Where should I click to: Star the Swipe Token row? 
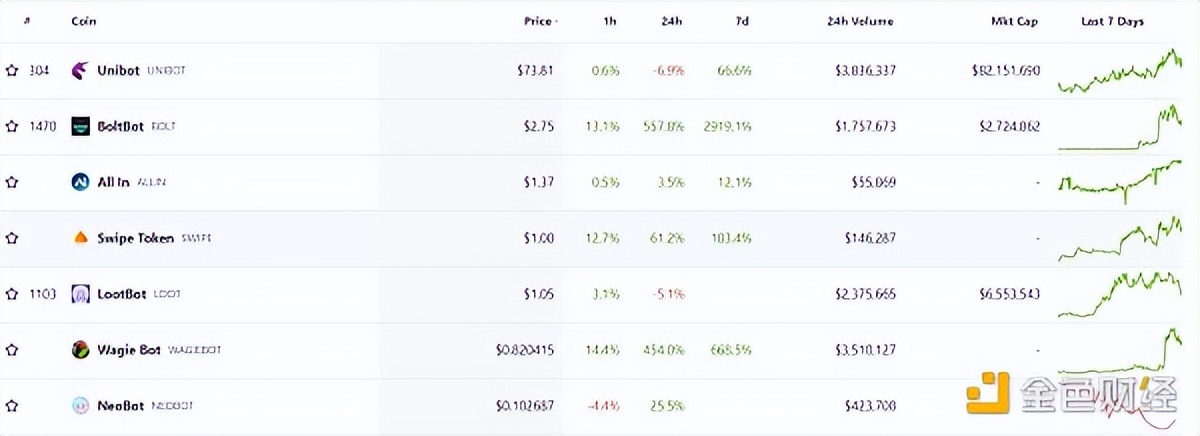pos(12,238)
